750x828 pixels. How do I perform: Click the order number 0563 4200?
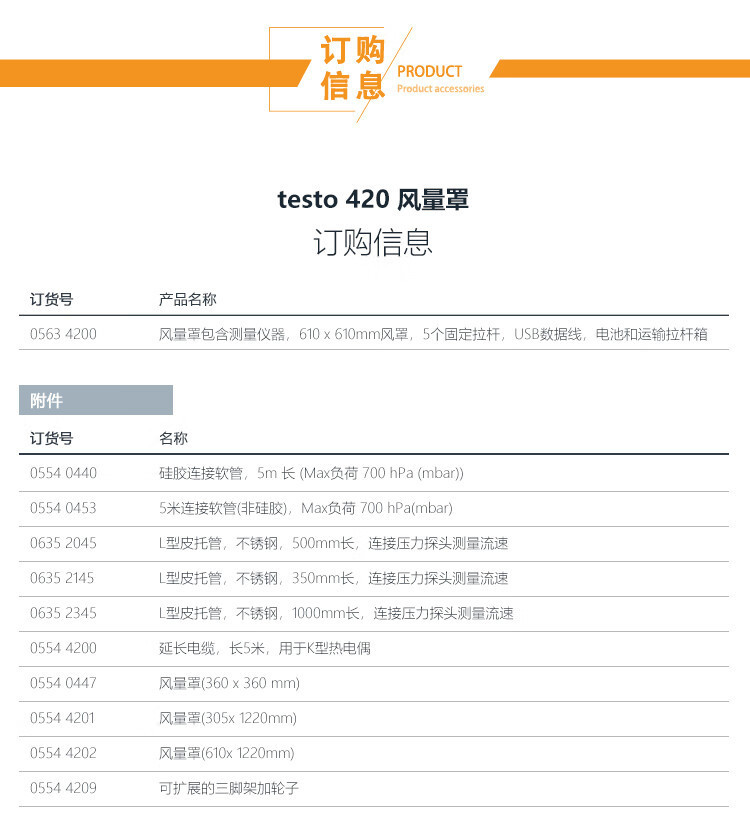pos(63,334)
